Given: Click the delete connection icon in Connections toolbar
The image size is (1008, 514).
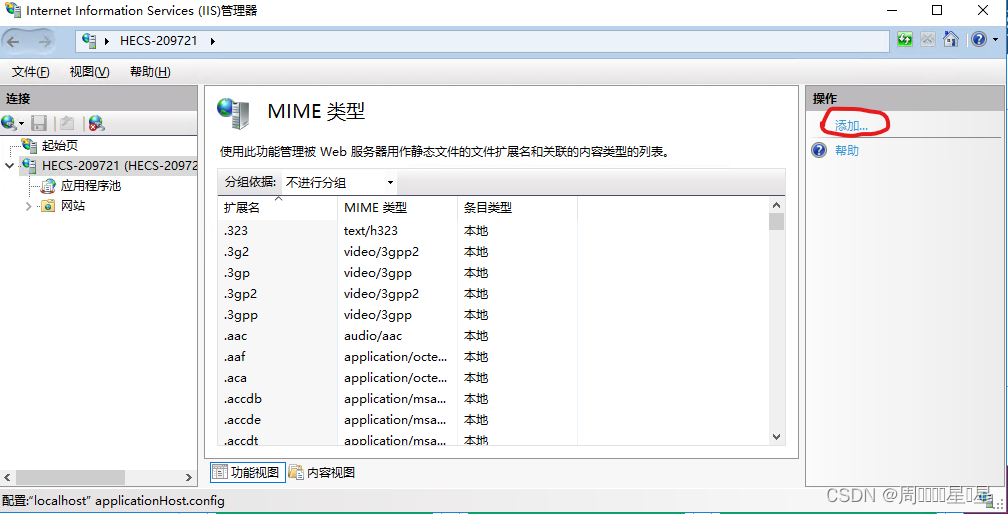Looking at the screenshot, I should 96,123.
